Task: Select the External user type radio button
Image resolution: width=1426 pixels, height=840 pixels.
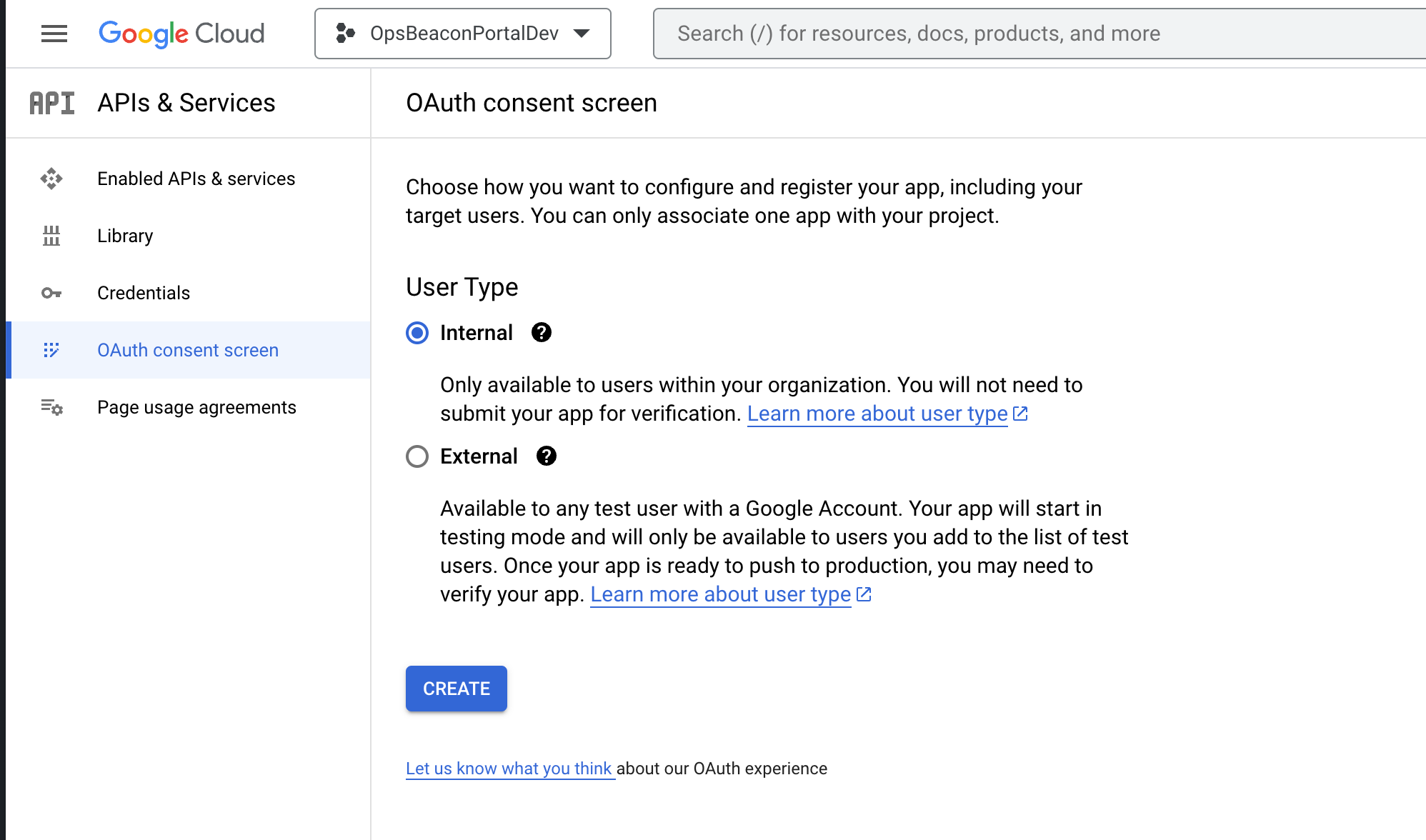Action: pyautogui.click(x=417, y=456)
